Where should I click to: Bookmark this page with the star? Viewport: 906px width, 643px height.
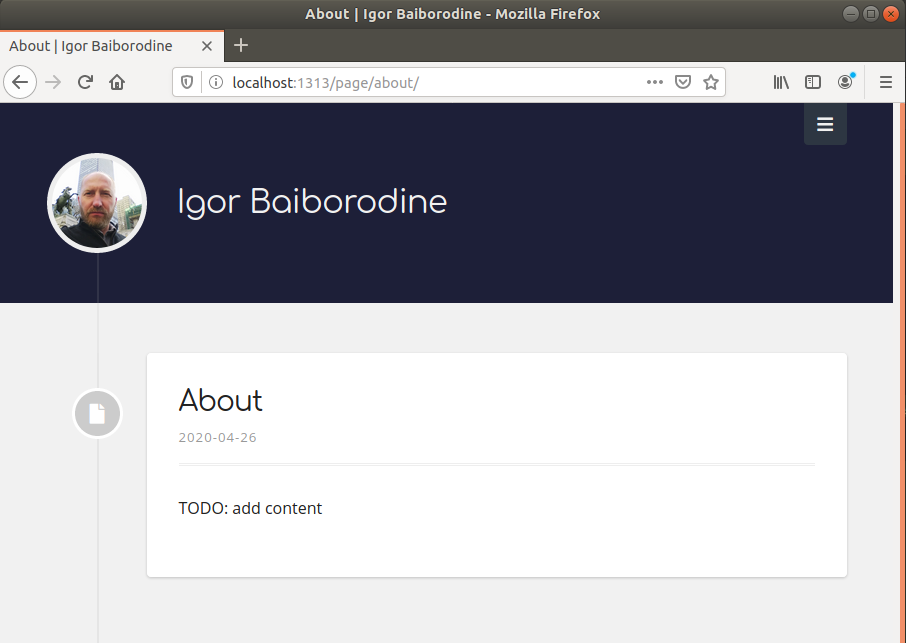[x=711, y=82]
